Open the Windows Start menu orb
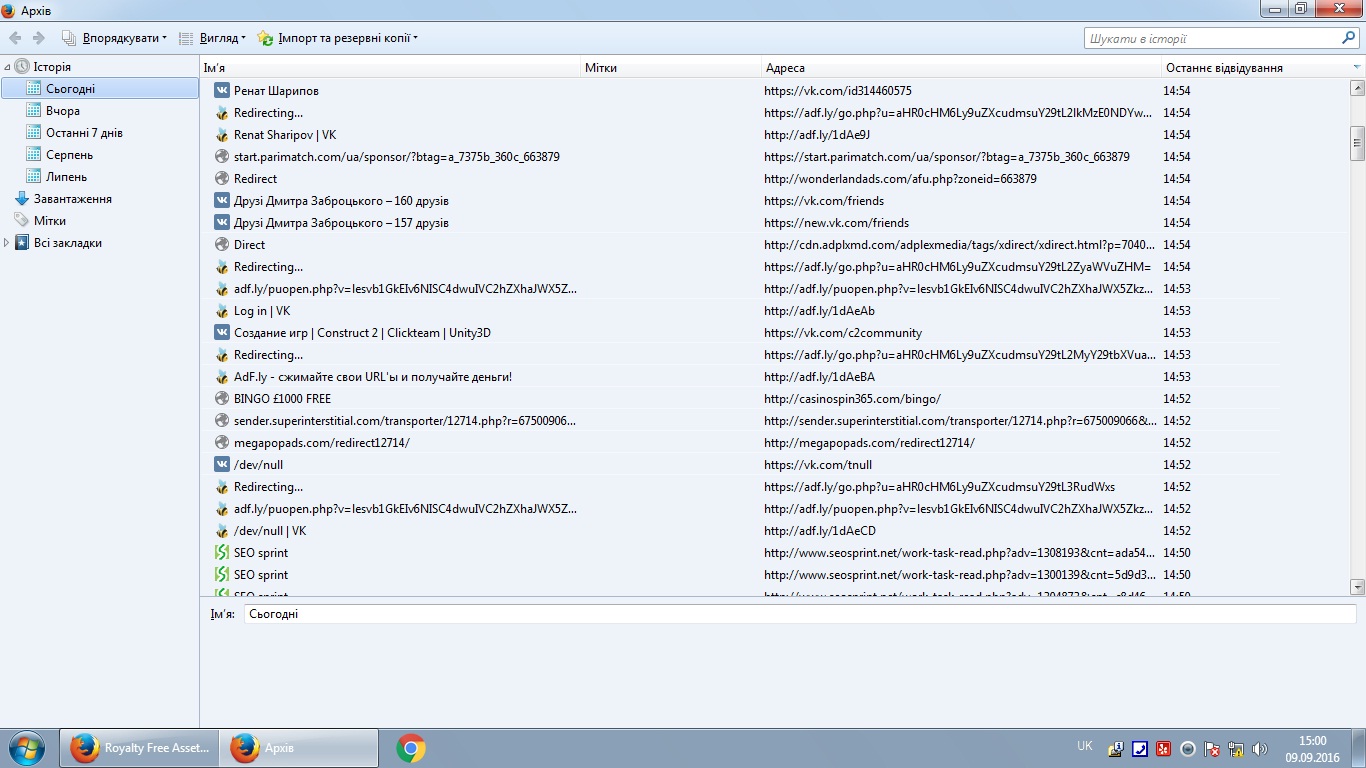Screen dimensions: 1366x768 26,748
